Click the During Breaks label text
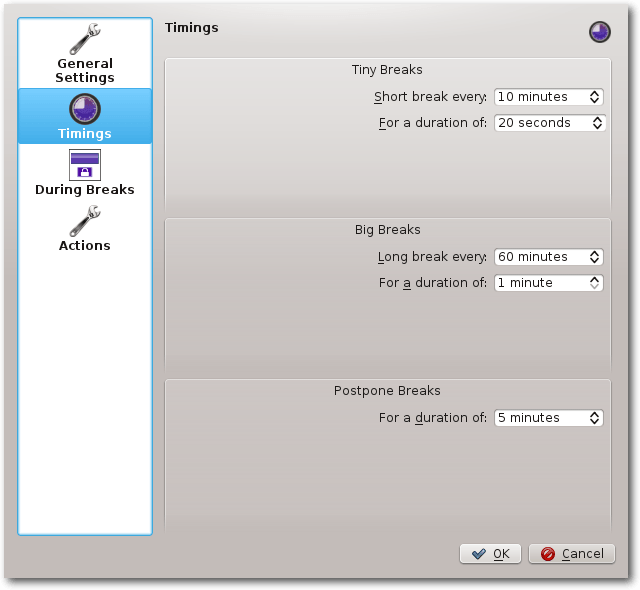 (x=85, y=190)
